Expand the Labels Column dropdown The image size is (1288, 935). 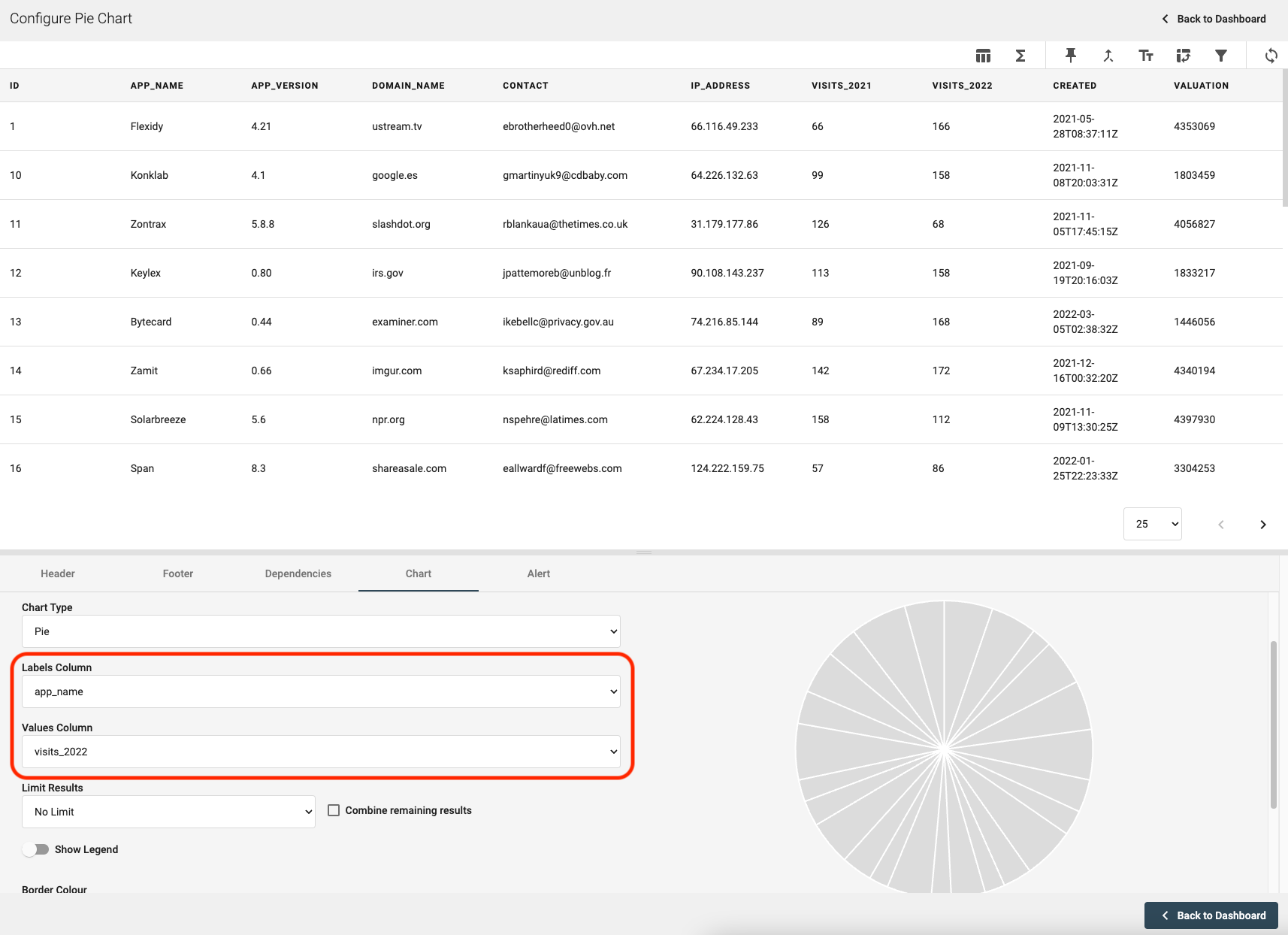321,691
